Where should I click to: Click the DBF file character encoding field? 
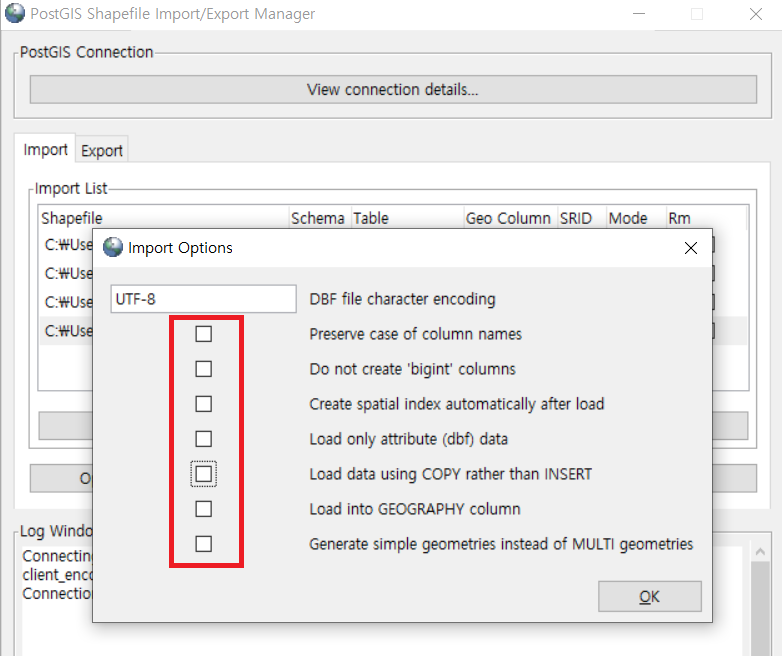click(203, 299)
